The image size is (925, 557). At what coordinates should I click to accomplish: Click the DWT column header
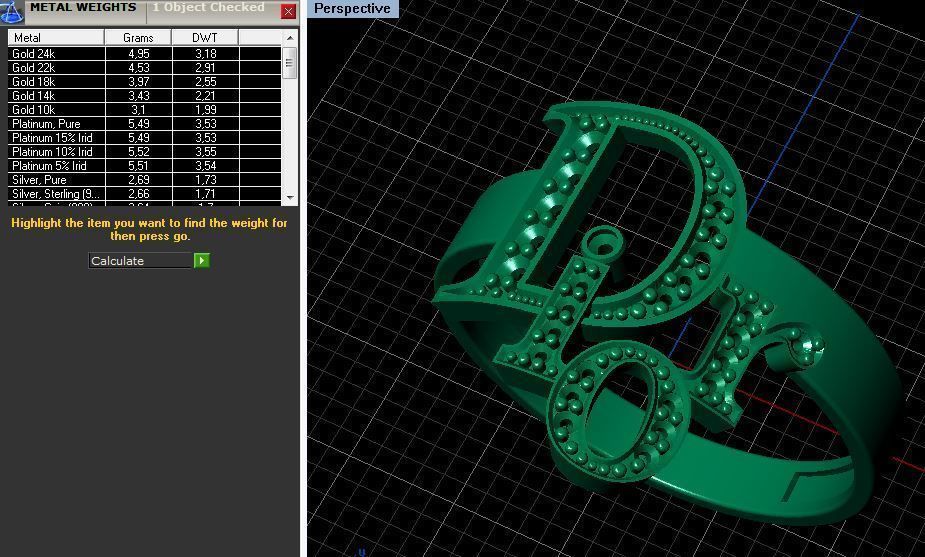[x=205, y=38]
